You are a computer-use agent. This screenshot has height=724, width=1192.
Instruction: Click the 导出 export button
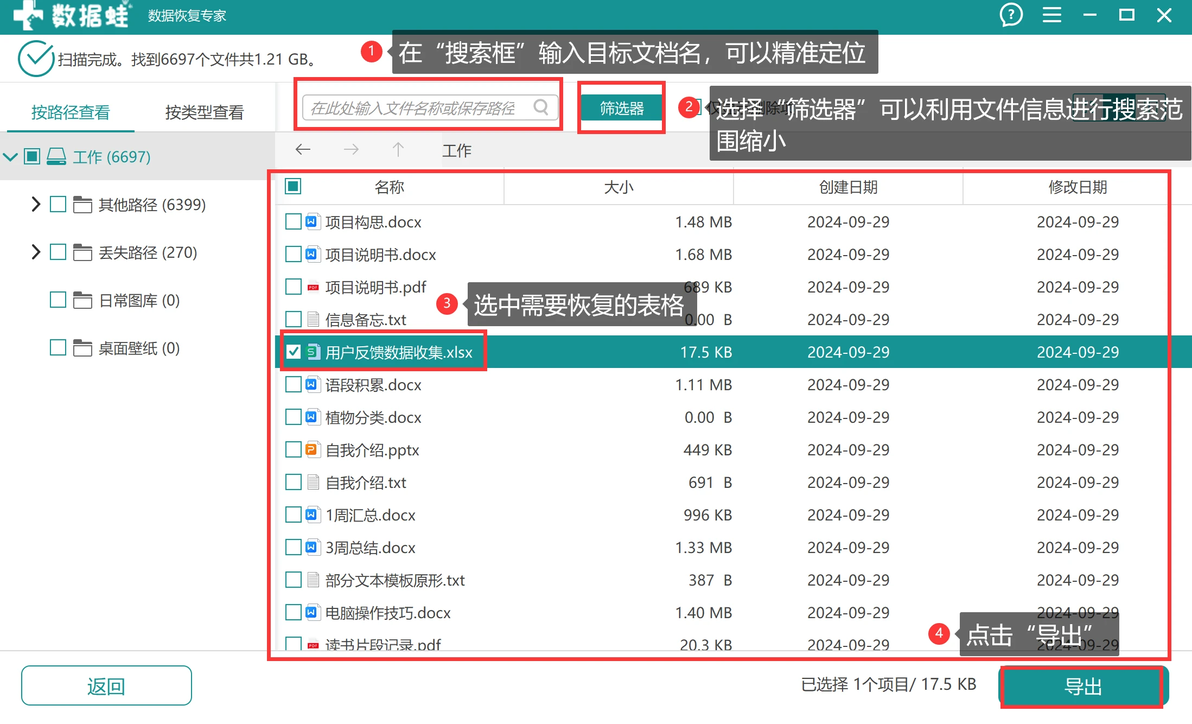(1083, 687)
